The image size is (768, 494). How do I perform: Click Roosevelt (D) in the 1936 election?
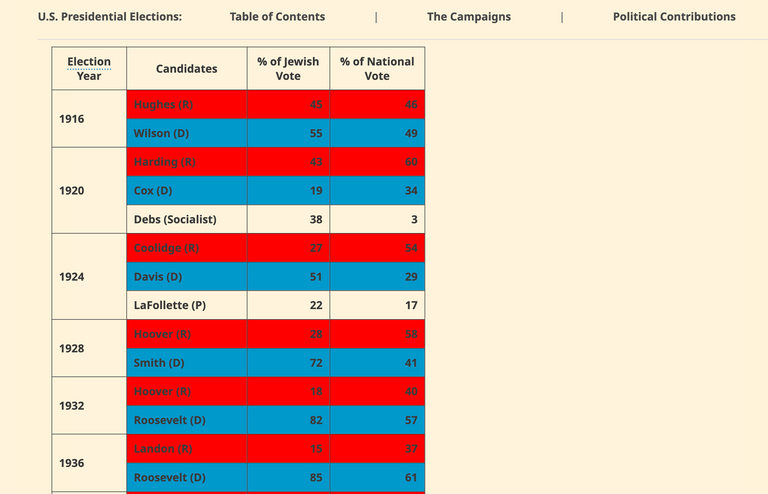170,478
